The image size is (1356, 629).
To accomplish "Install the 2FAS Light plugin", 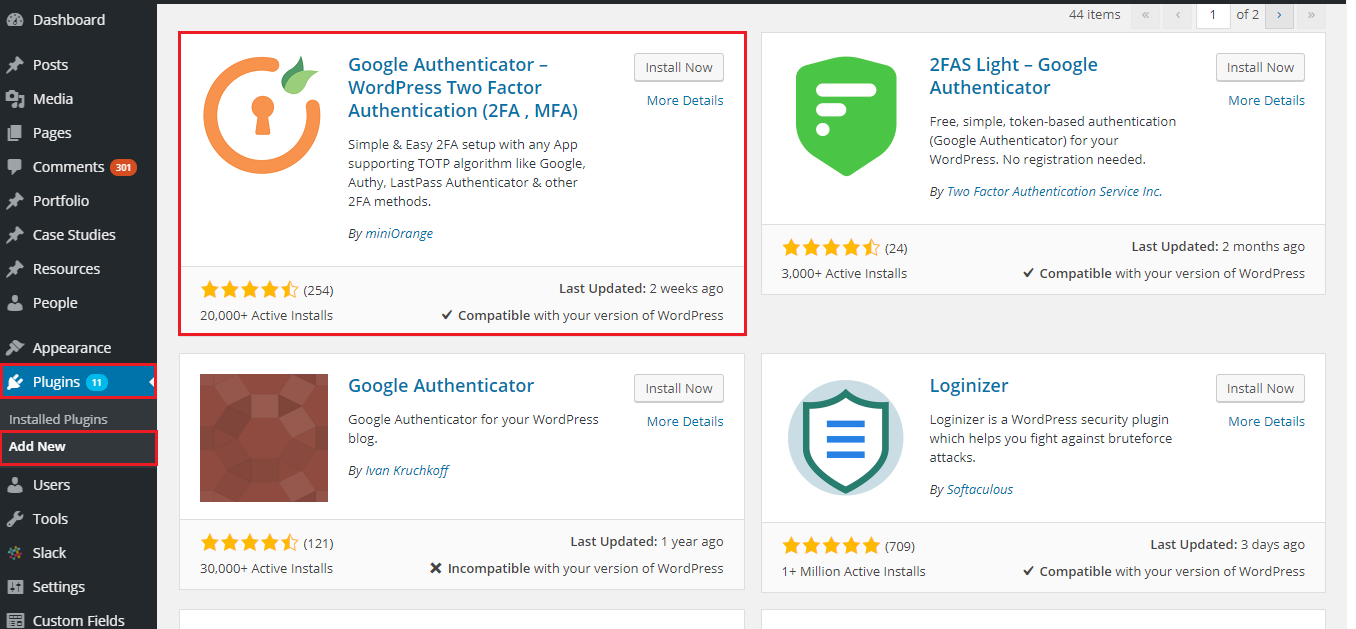I will 1260,68.
